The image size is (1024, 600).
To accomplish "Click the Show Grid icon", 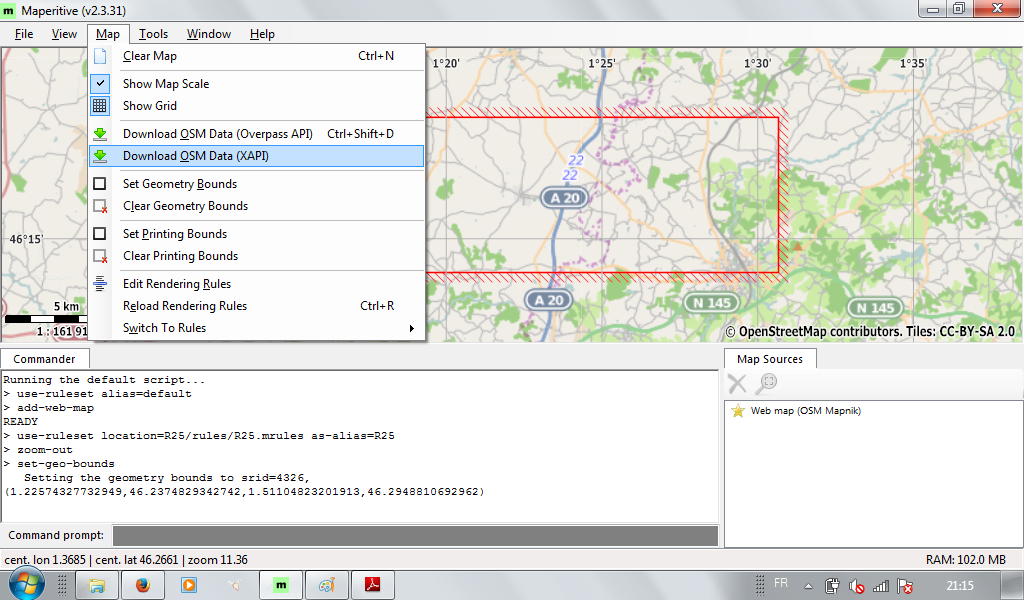I will (x=100, y=106).
